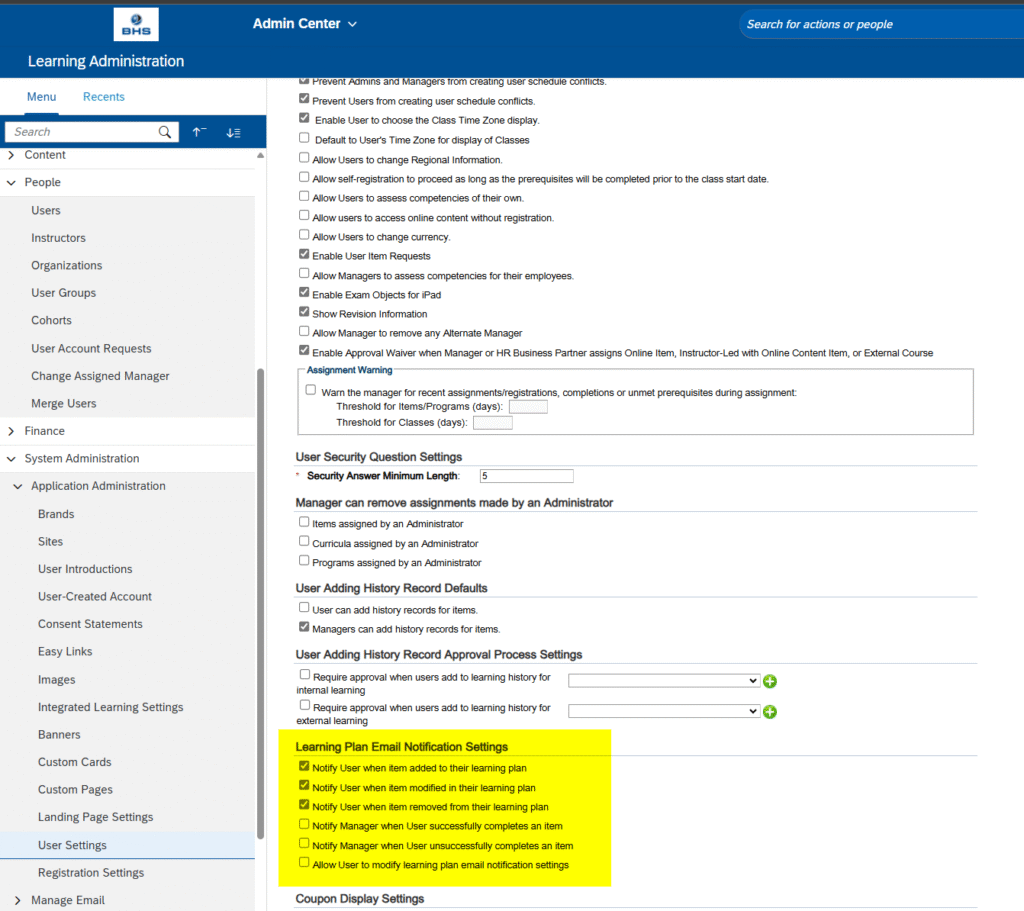The height and width of the screenshot is (911, 1024).
Task: Collapse all menu items using the up-arrow icon
Action: coord(199,132)
